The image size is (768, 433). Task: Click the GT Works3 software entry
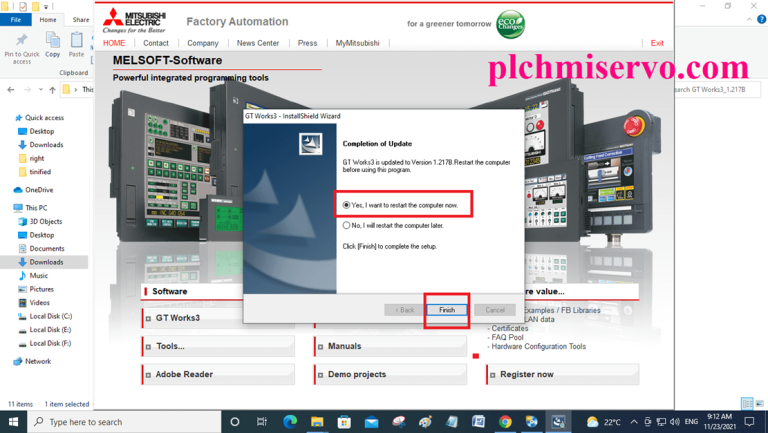[x=192, y=318]
